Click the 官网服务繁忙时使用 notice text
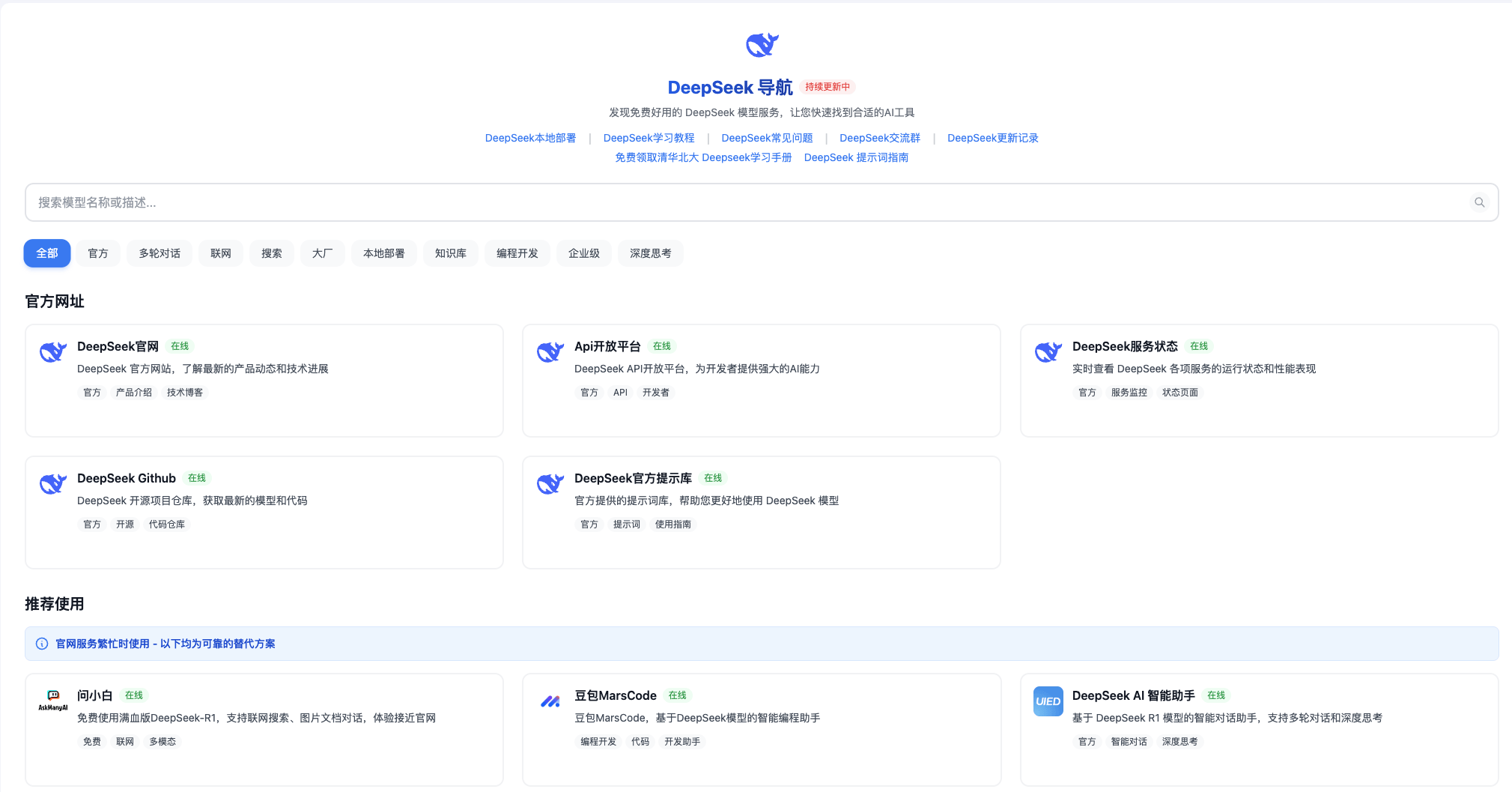 click(x=166, y=644)
